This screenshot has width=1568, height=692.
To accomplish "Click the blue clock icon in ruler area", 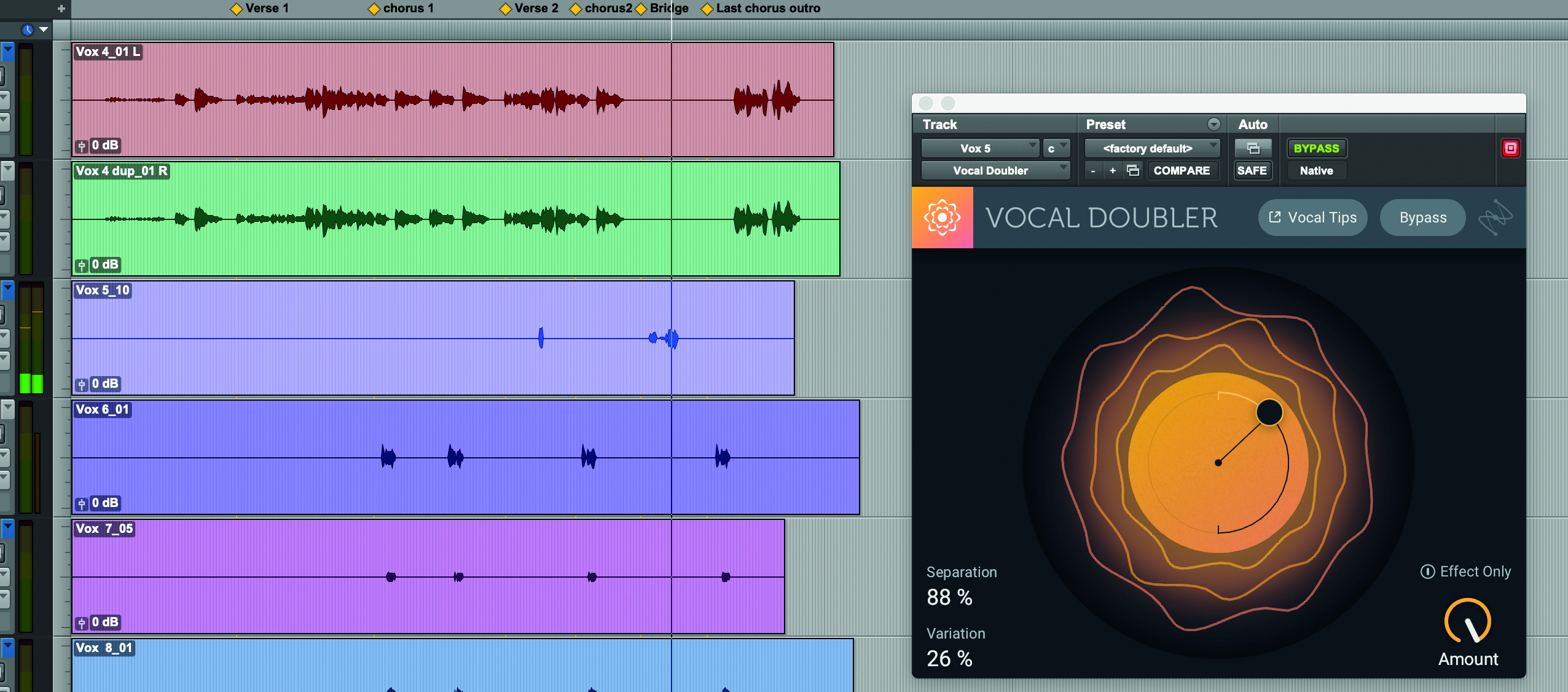I will 27,29.
